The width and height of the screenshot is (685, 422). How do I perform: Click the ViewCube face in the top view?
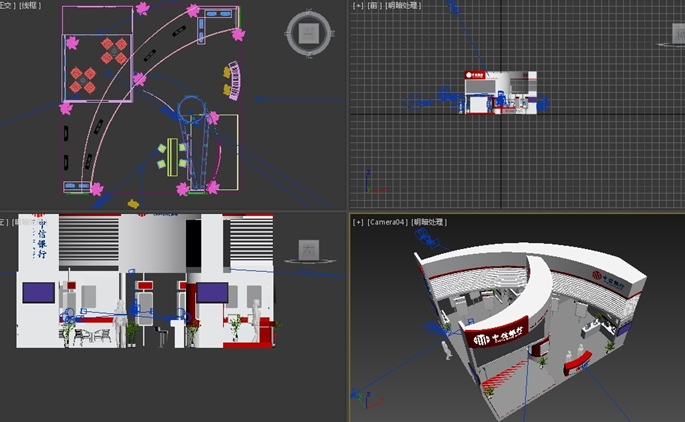(308, 33)
